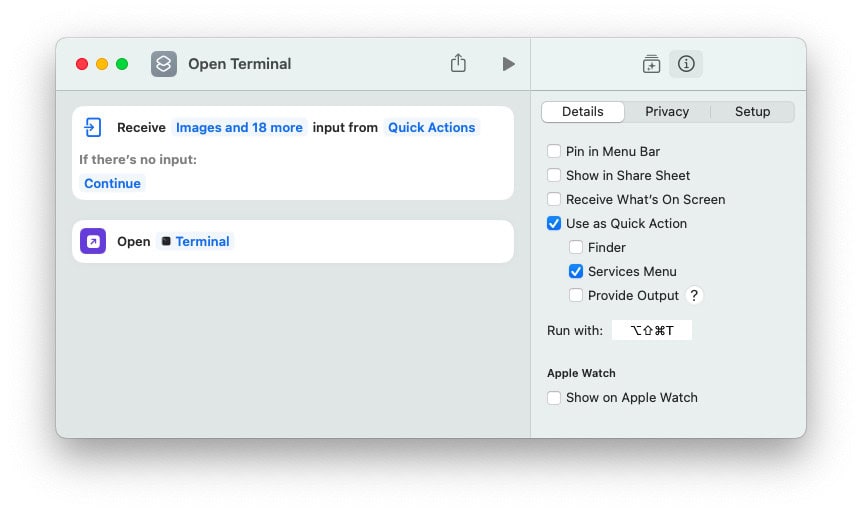
Task: Open the Continue no-input behavior menu
Action: click(112, 184)
